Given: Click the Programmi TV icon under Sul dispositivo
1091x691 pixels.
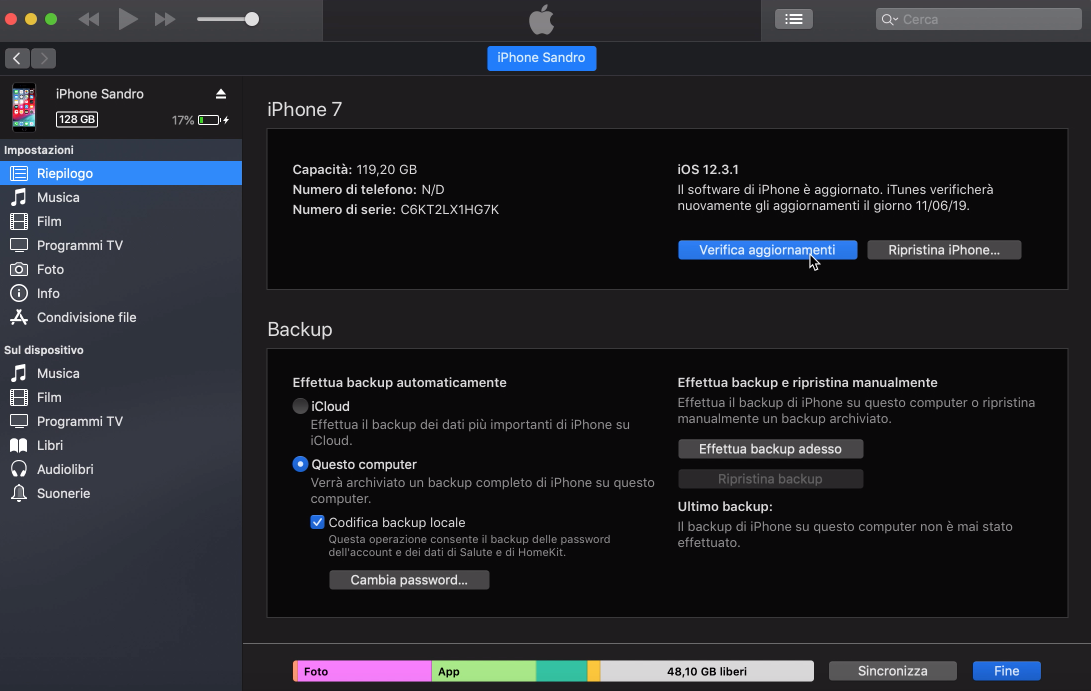Looking at the screenshot, I should [19, 421].
